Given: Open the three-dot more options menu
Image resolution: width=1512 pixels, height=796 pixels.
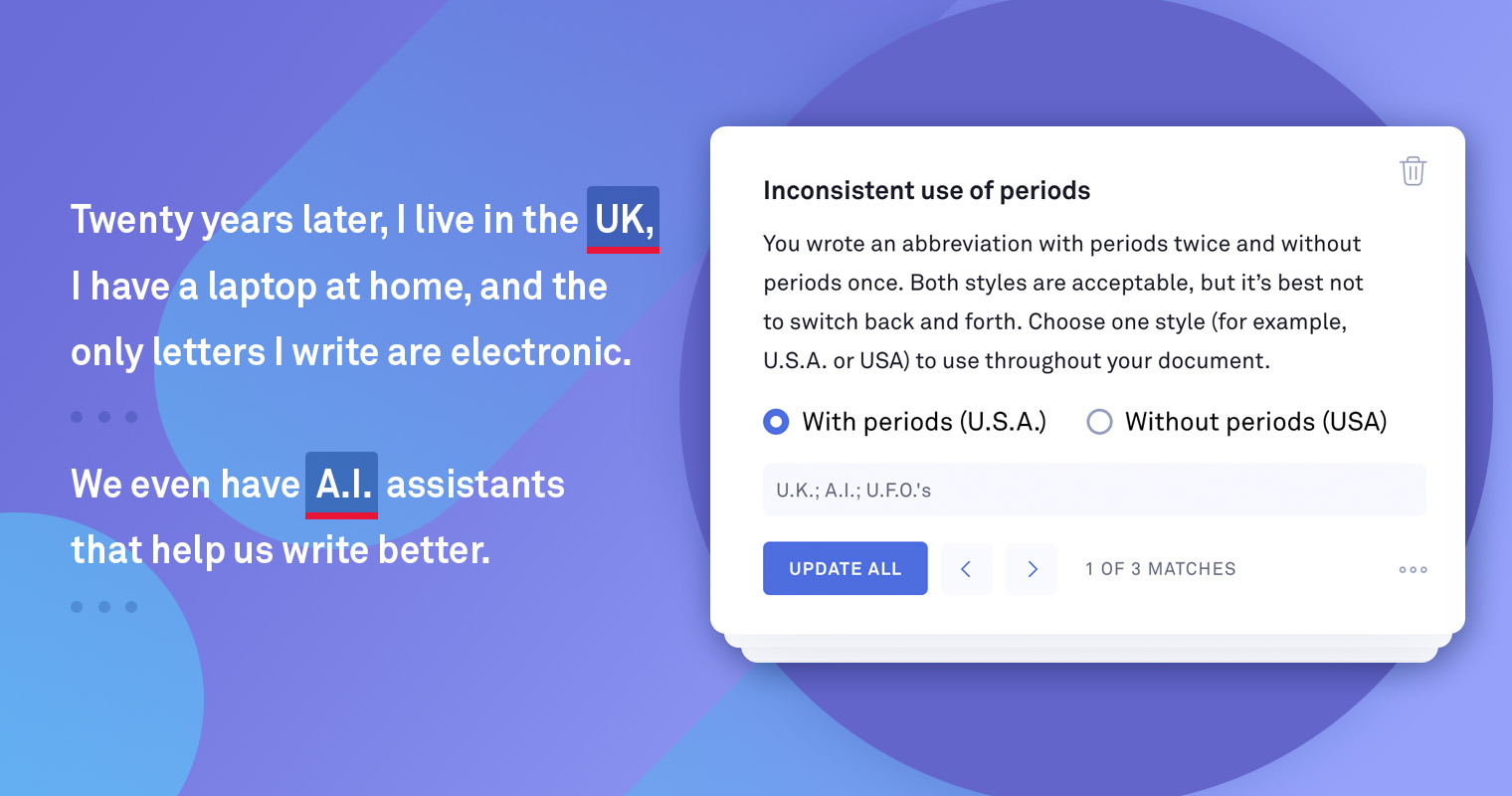Looking at the screenshot, I should point(1413,570).
